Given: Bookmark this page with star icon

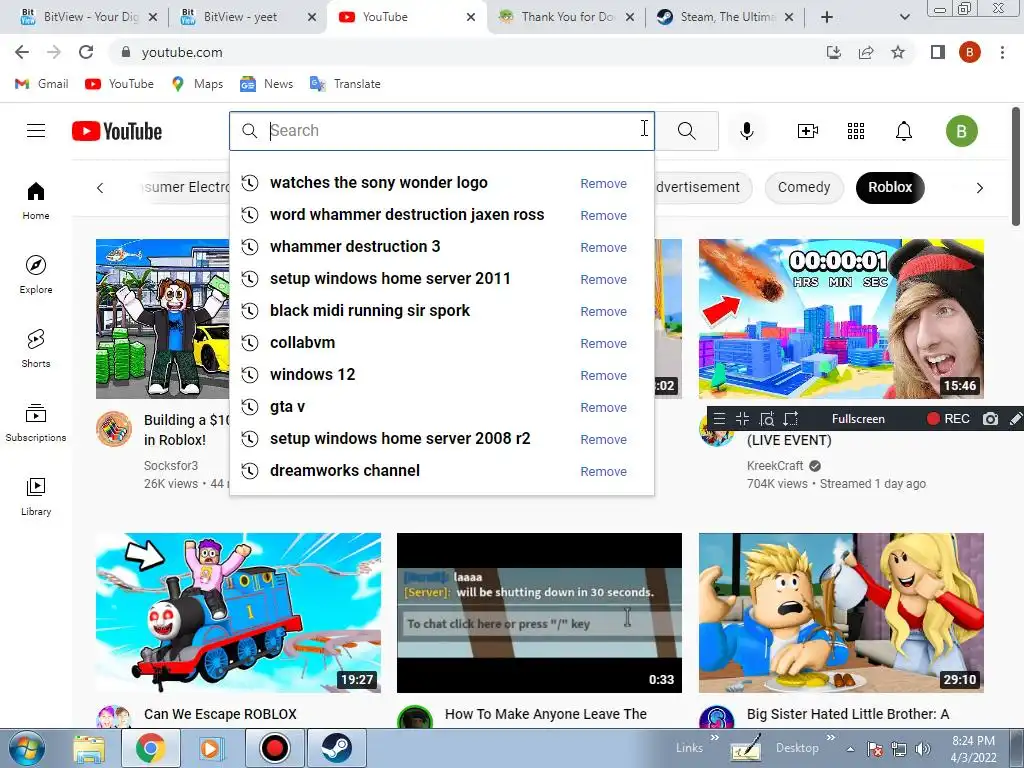Looking at the screenshot, I should pyautogui.click(x=898, y=52).
